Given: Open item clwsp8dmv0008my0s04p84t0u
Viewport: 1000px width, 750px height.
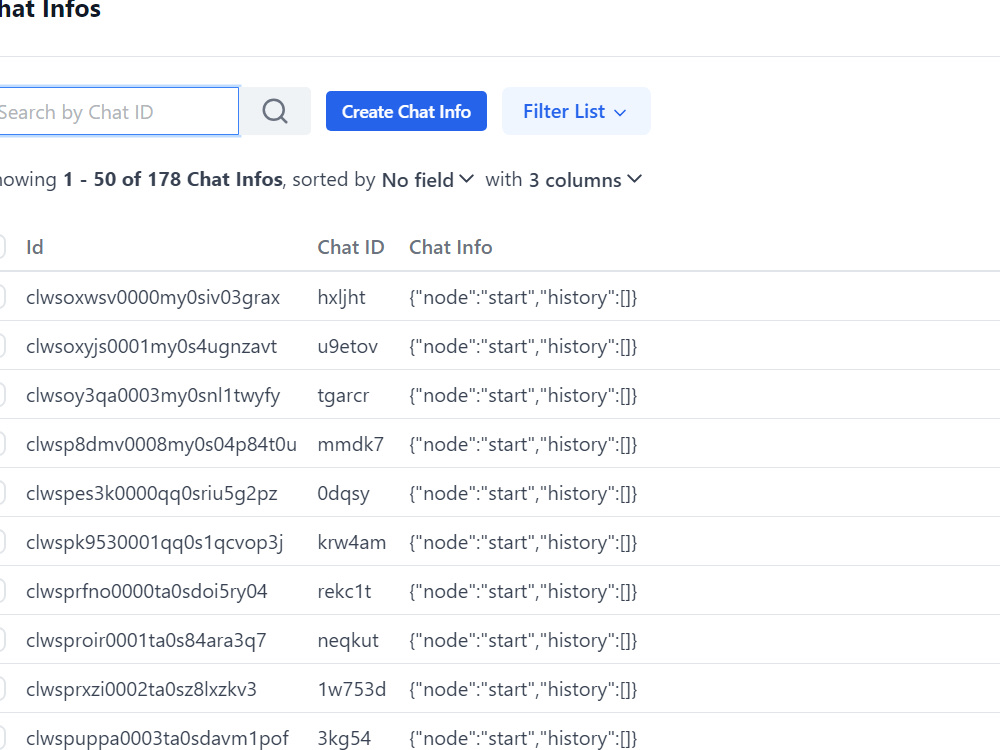Looking at the screenshot, I should click(x=161, y=445).
